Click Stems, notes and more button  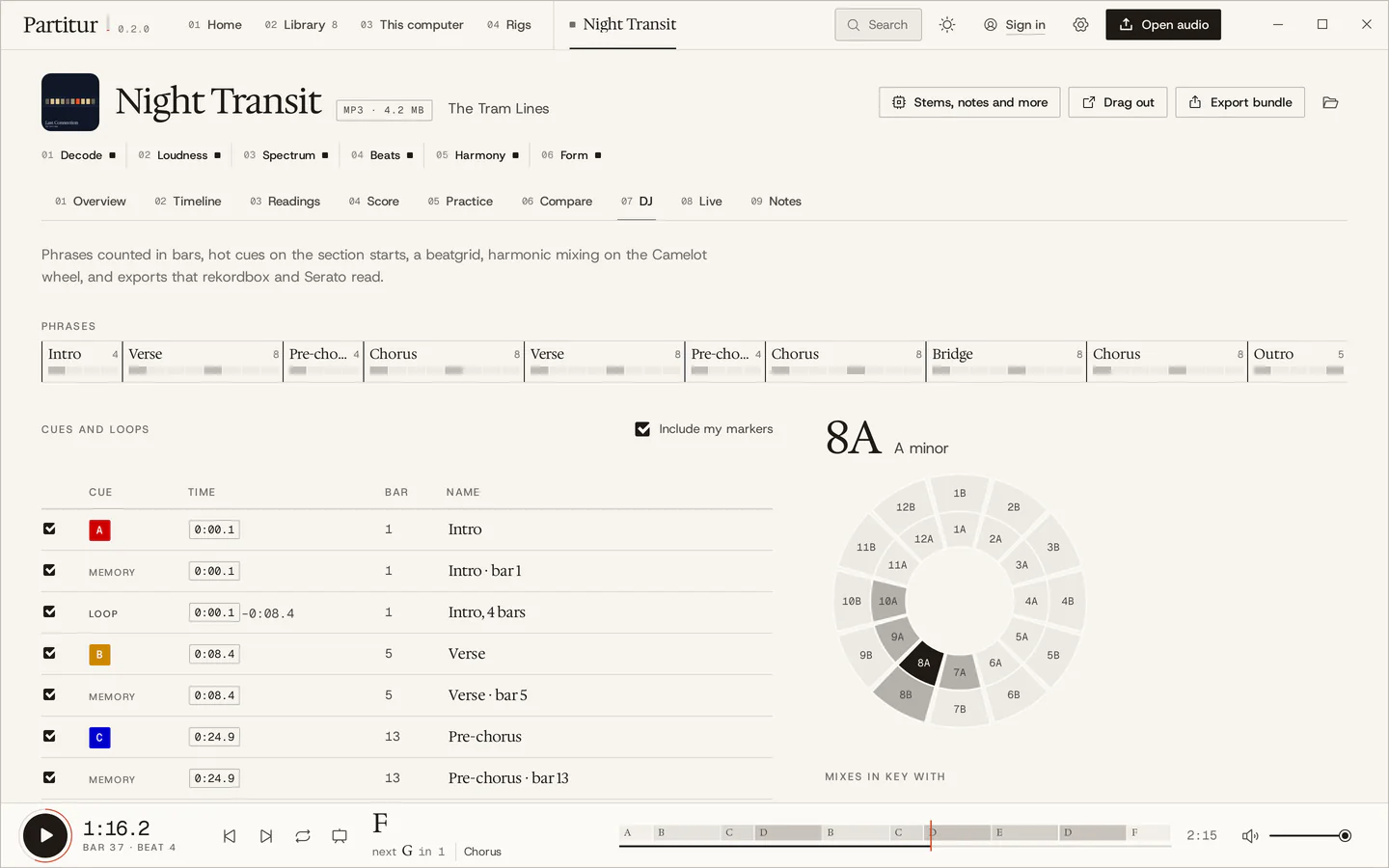pyautogui.click(x=969, y=102)
